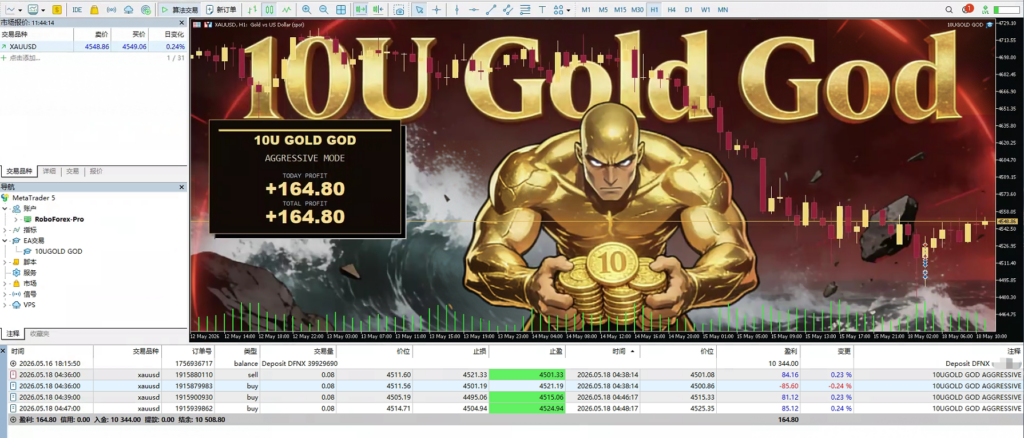Collapse the 账户 accounts tree node
Image resolution: width=1024 pixels, height=438 pixels.
[x=5, y=209]
